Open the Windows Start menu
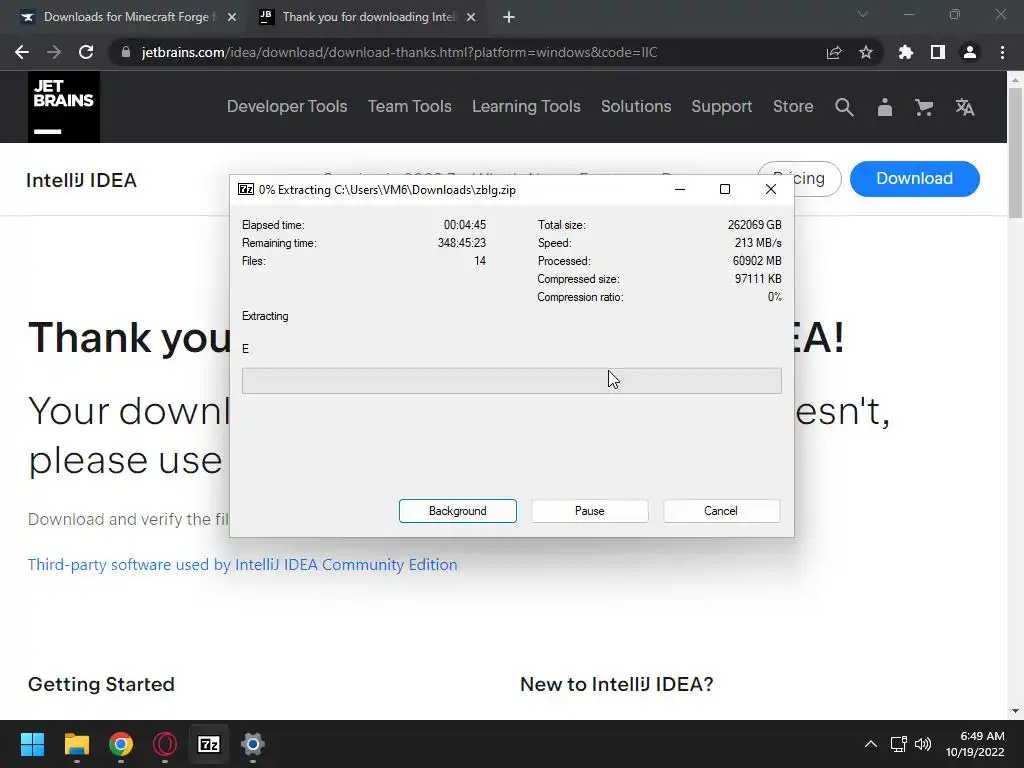This screenshot has height=768, width=1024. click(32, 744)
